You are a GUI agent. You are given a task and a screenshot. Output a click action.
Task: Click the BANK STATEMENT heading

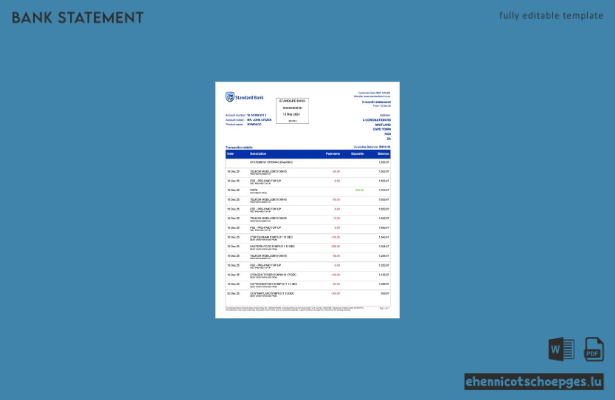pos(78,18)
